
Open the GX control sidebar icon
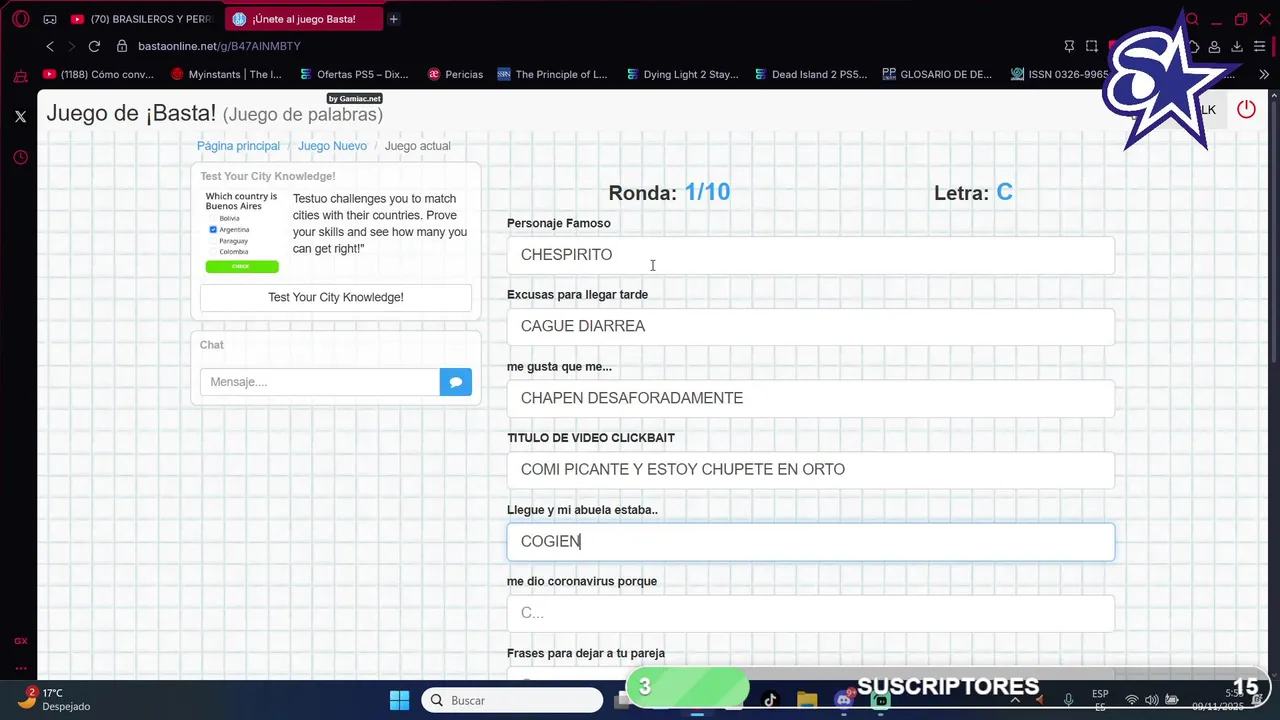coord(20,641)
